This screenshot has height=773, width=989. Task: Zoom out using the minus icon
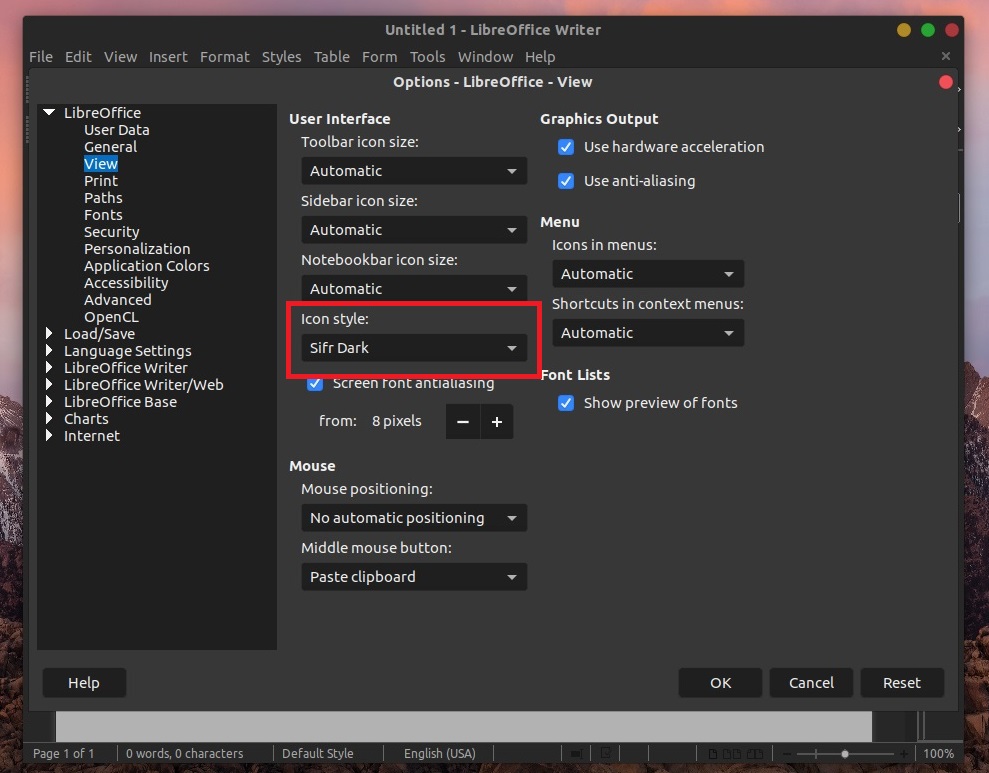point(786,753)
